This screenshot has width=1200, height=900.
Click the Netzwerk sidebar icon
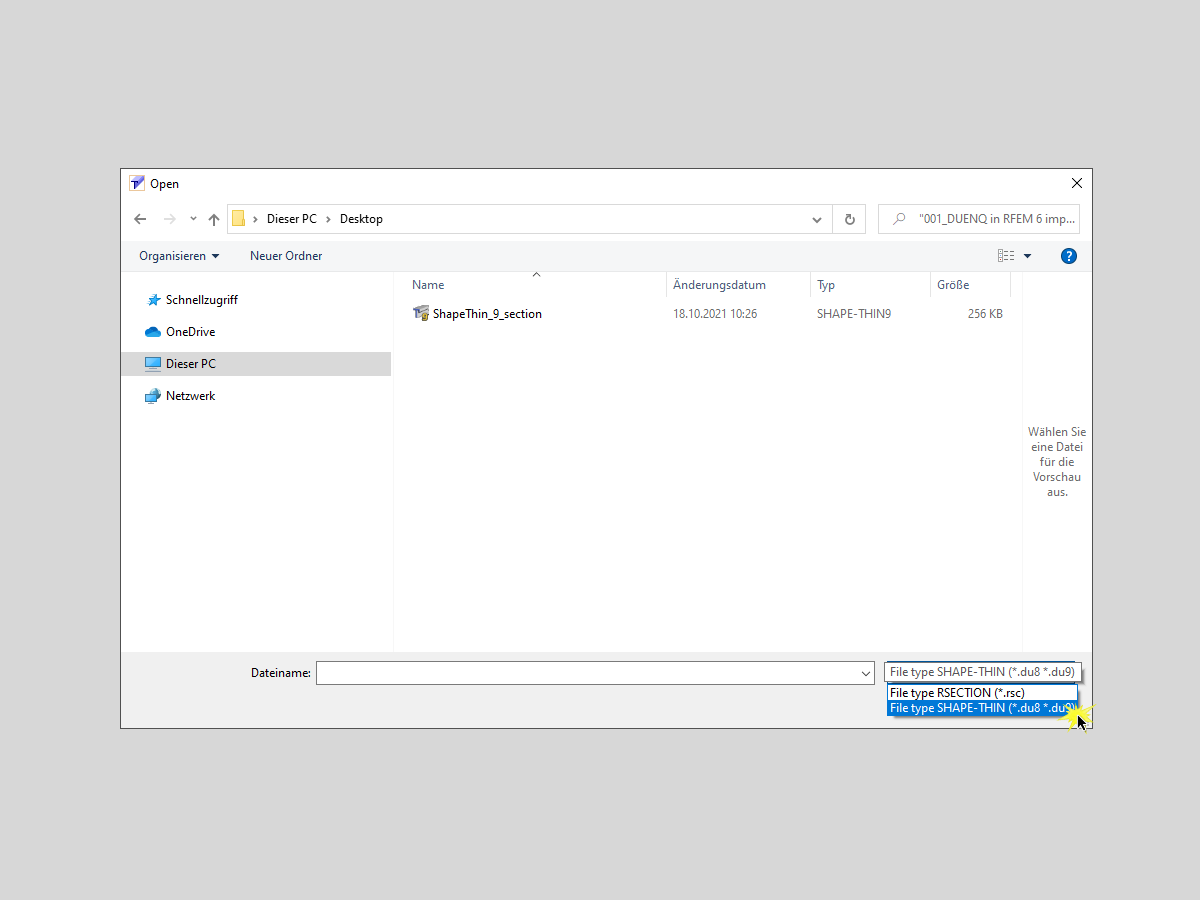[x=152, y=395]
